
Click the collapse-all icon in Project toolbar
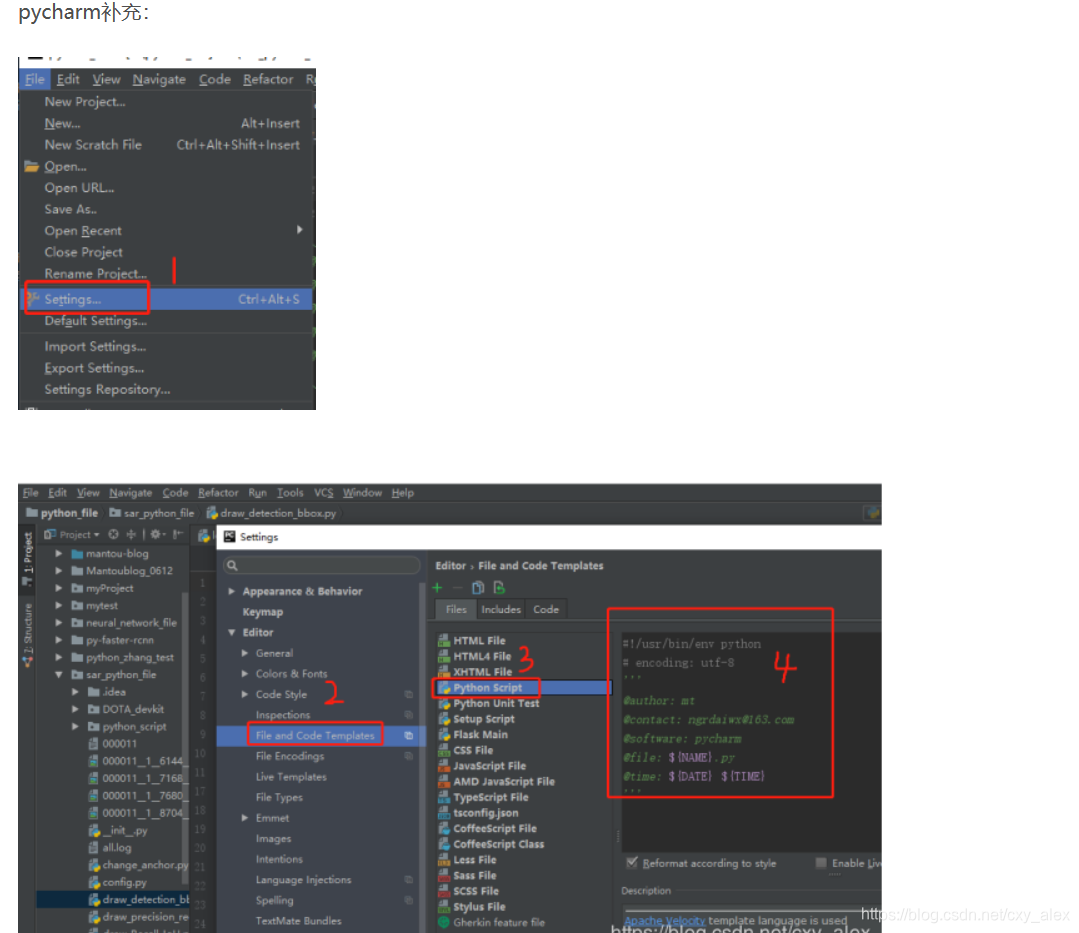pos(131,534)
